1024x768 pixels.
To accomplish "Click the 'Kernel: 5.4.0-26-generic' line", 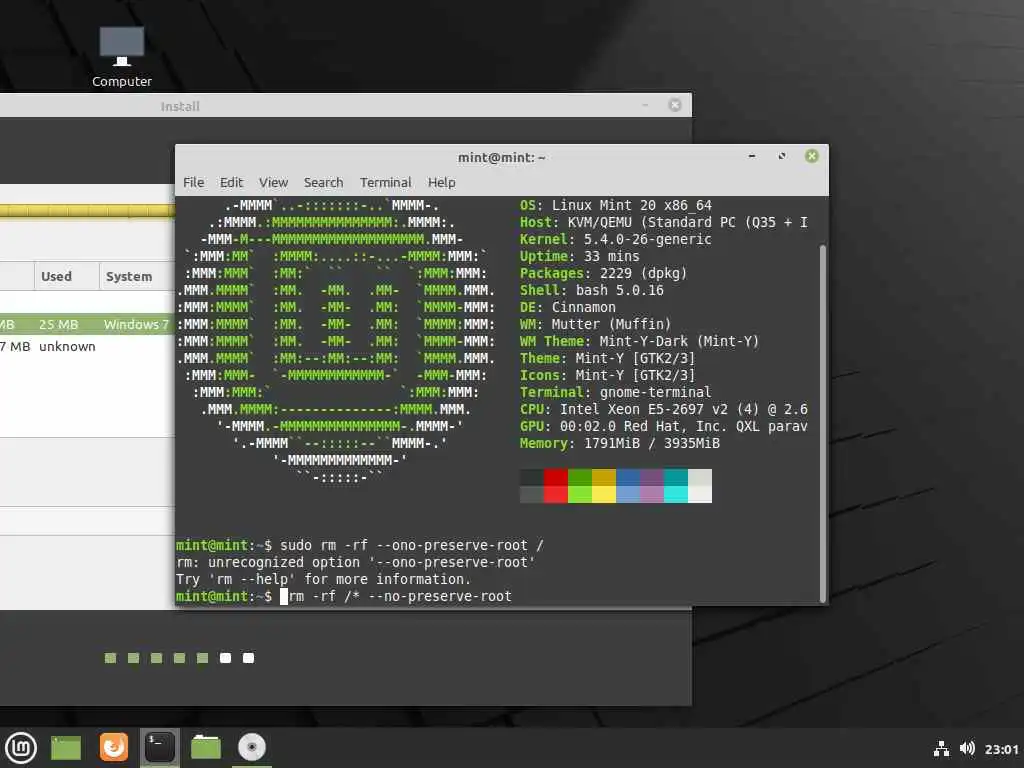I will tap(615, 240).
